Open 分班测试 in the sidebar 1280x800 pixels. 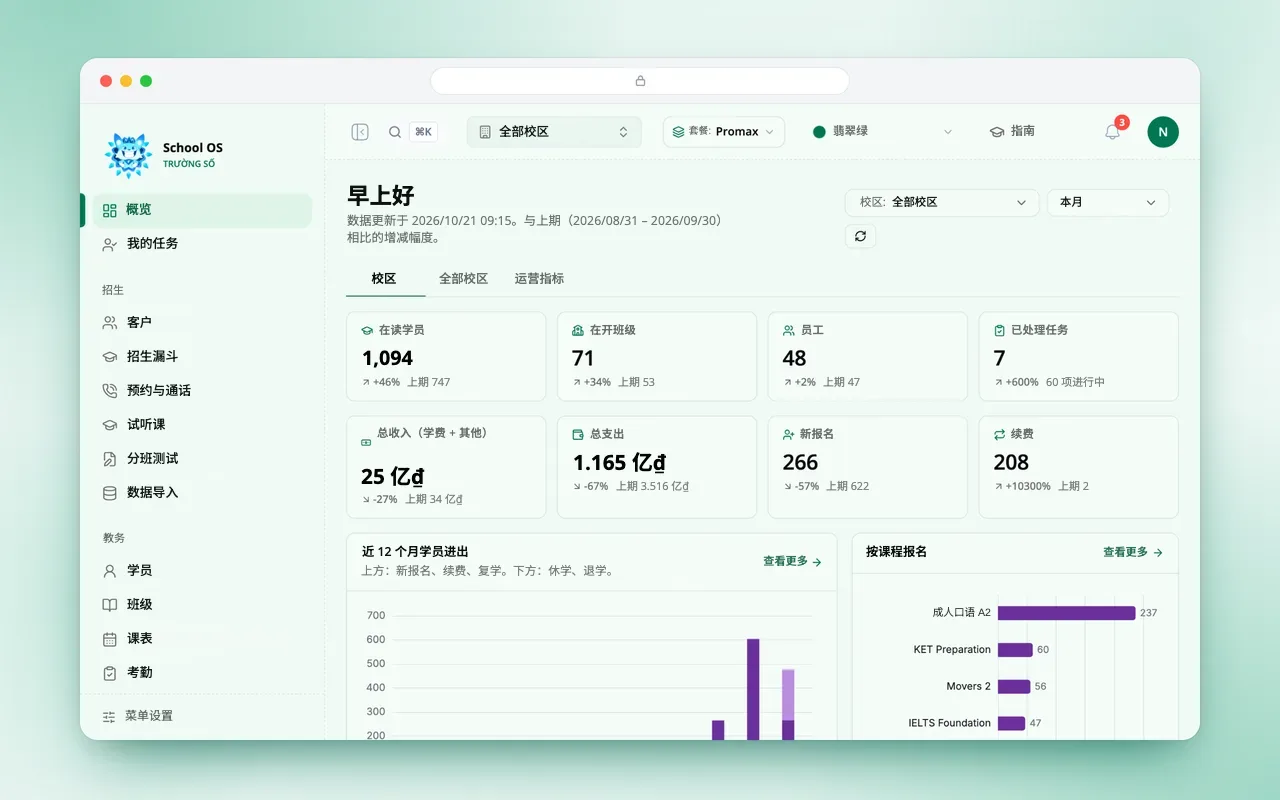coord(202,459)
